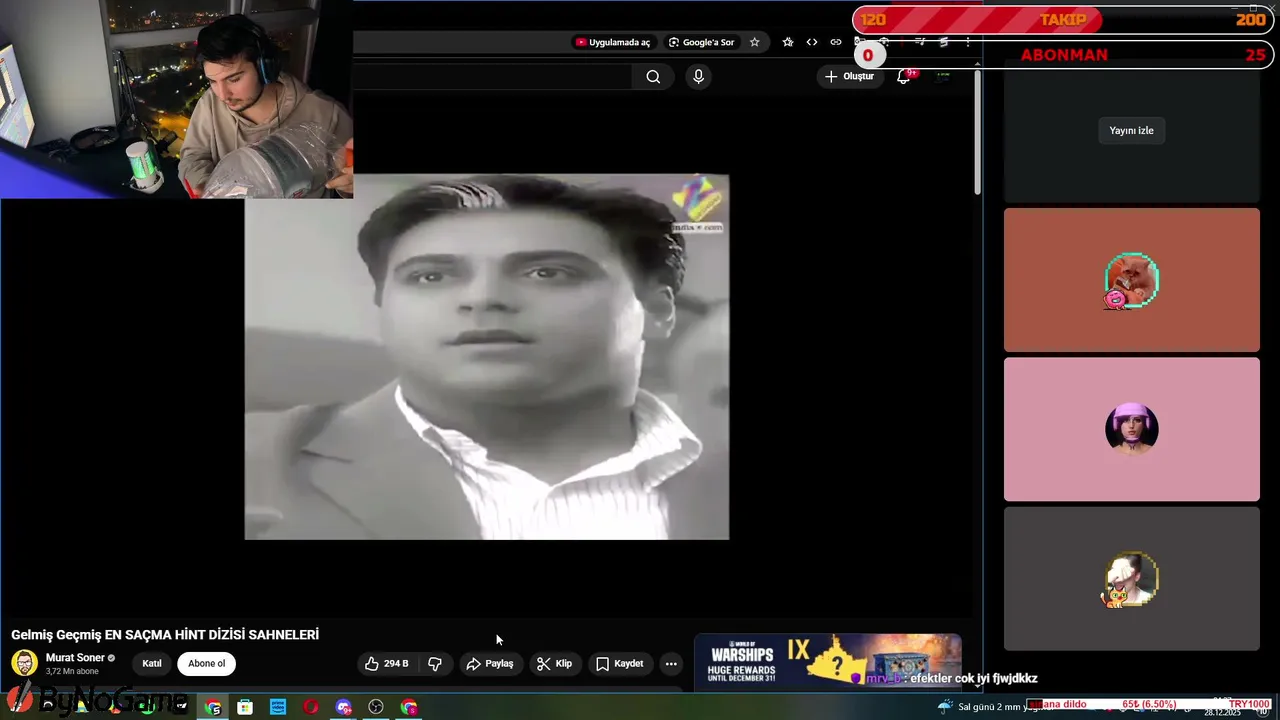Bookmark page with outlined star icon

click(x=755, y=42)
